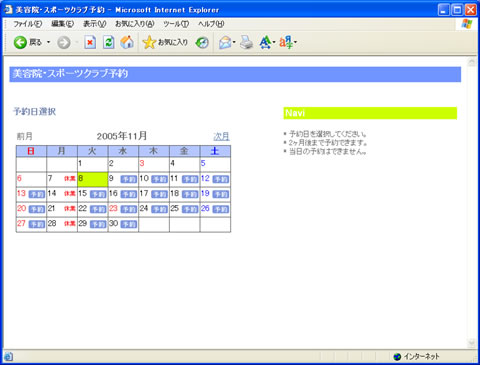480x365 pixels.
Task: Select 予約 for day 27
Action: [x=37, y=224]
